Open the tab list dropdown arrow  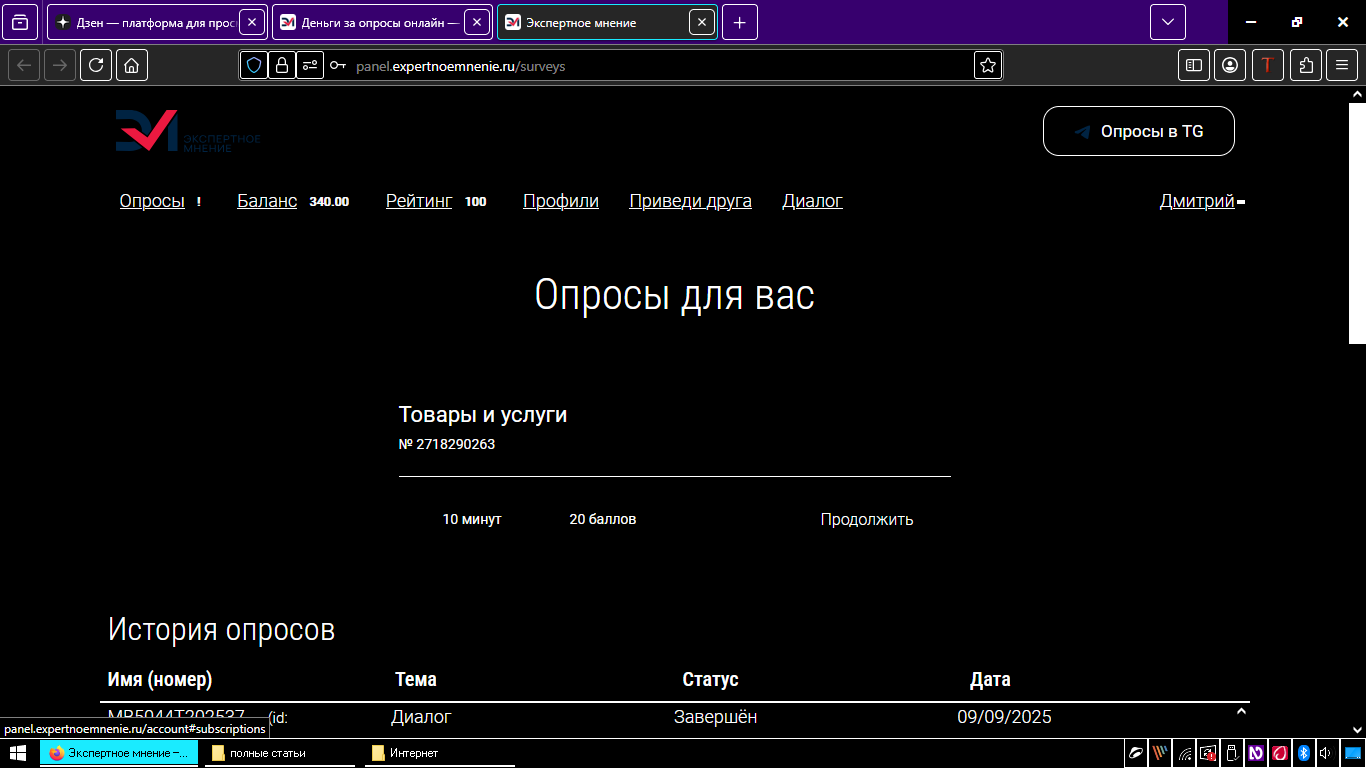point(1167,21)
